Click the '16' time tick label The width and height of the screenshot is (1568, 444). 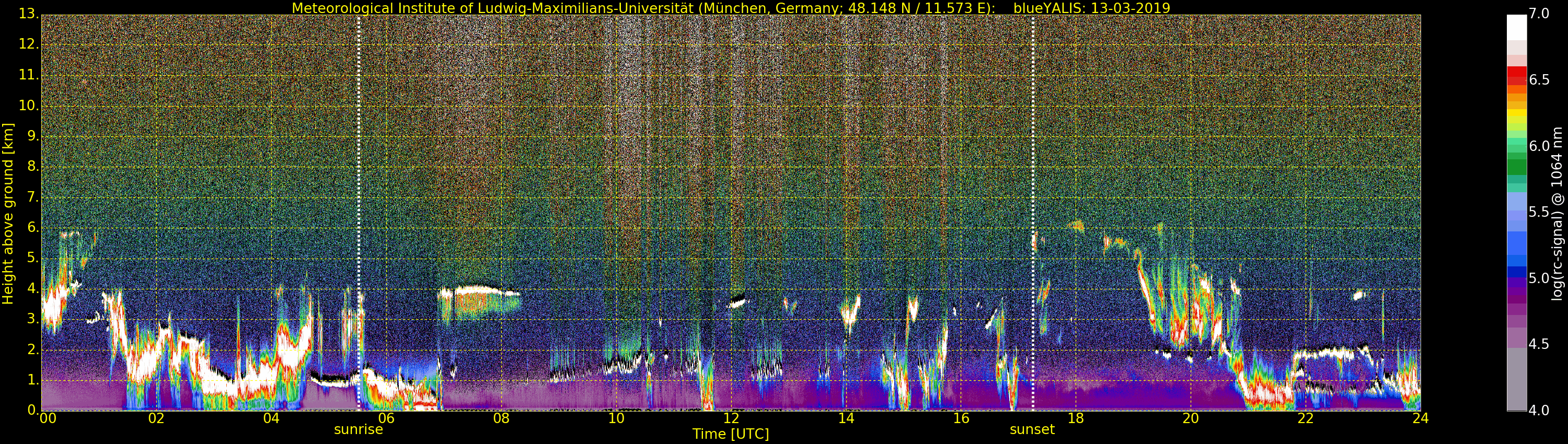961,418
